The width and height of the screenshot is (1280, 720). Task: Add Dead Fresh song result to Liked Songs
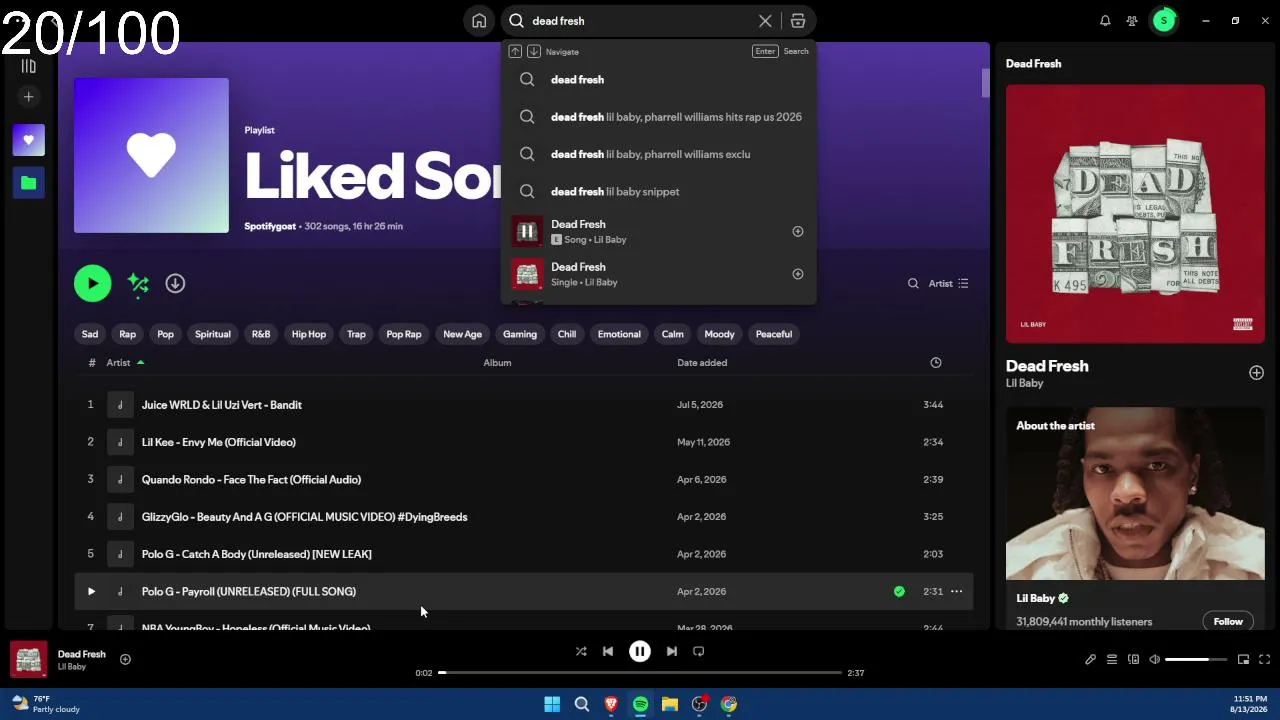pyautogui.click(x=798, y=232)
